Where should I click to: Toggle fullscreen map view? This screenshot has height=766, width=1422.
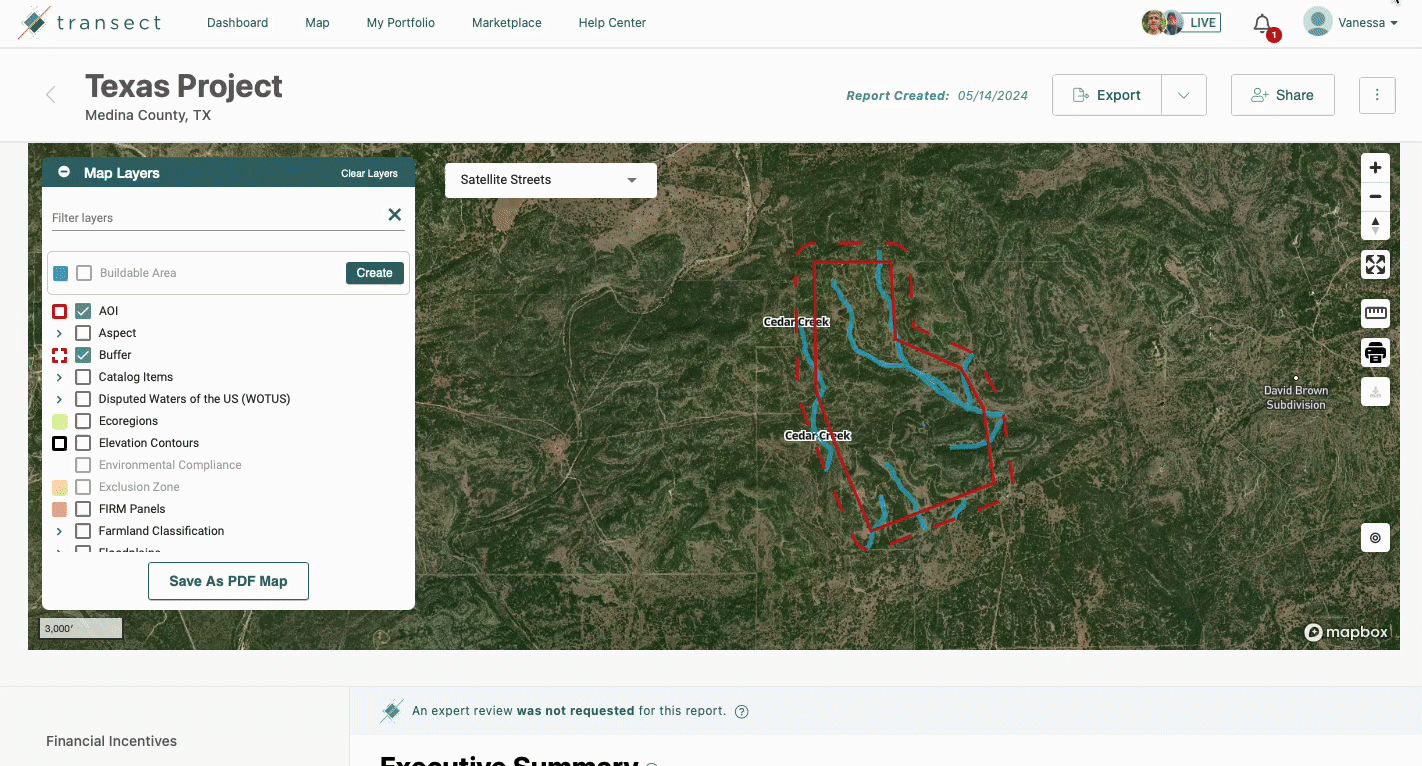point(1376,265)
